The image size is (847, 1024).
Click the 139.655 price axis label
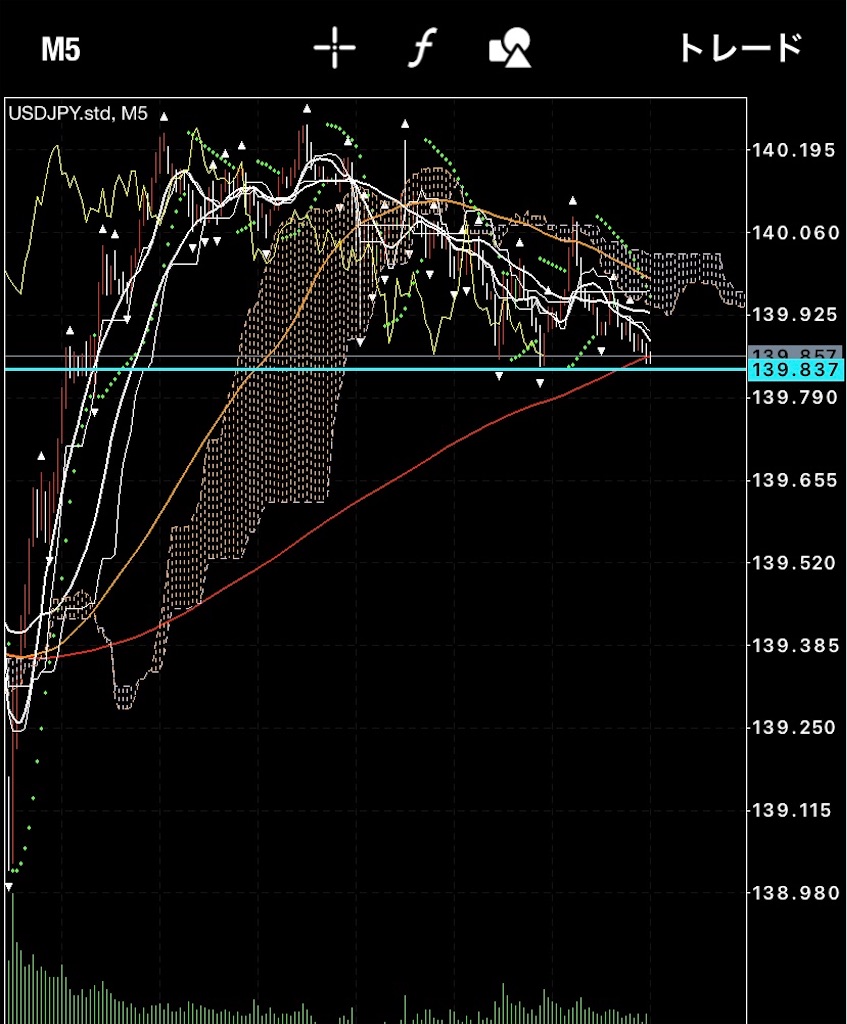795,481
